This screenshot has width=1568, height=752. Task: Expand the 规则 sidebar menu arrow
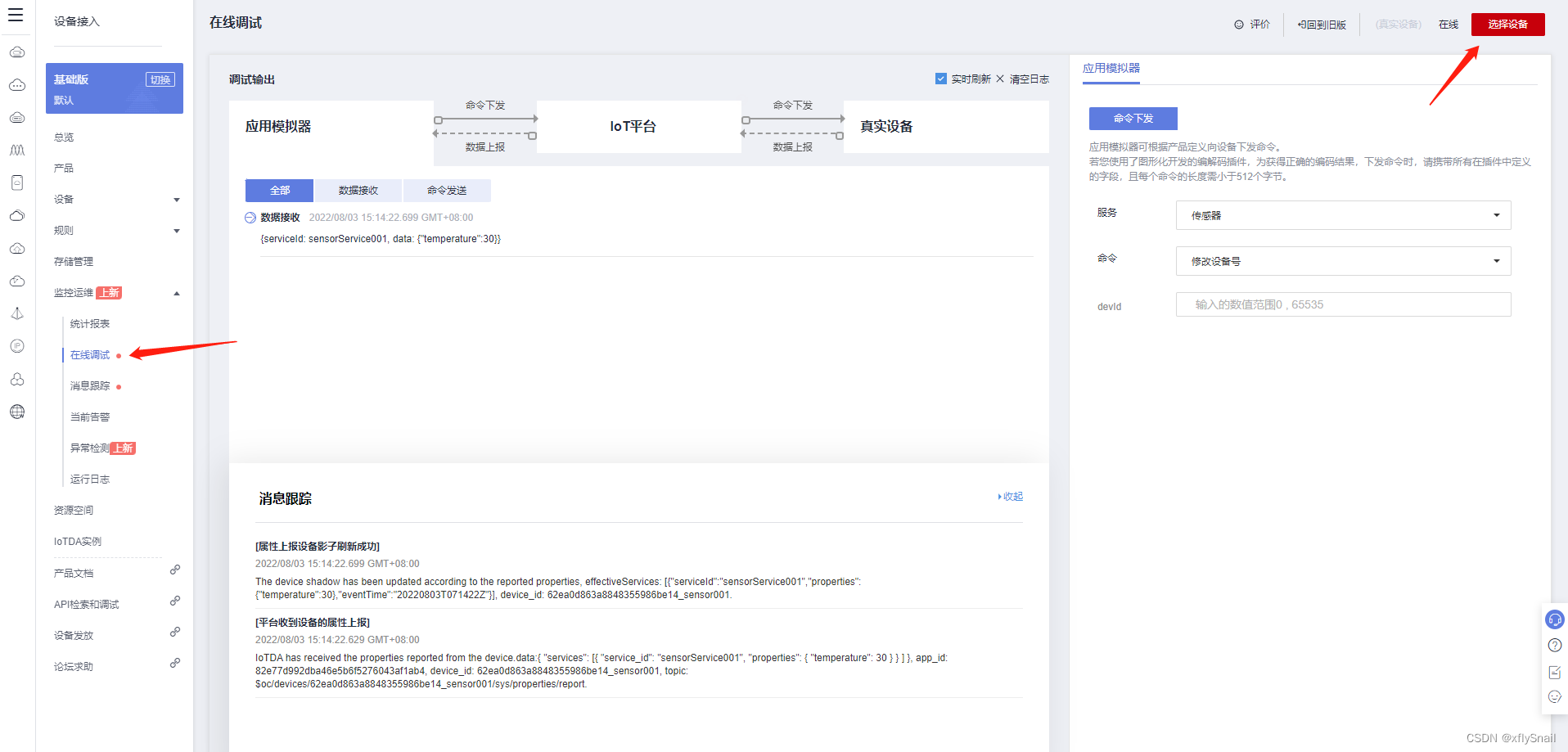pyautogui.click(x=177, y=231)
